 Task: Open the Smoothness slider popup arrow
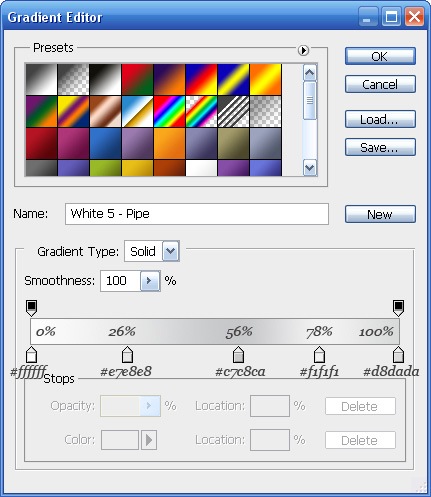pos(150,281)
